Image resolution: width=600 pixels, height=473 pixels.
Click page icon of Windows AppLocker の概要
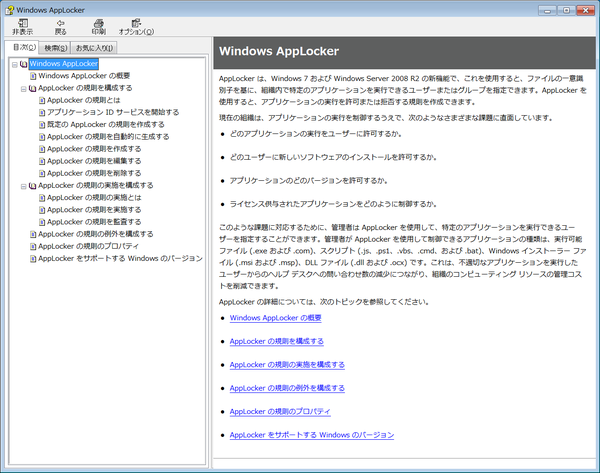(33, 76)
